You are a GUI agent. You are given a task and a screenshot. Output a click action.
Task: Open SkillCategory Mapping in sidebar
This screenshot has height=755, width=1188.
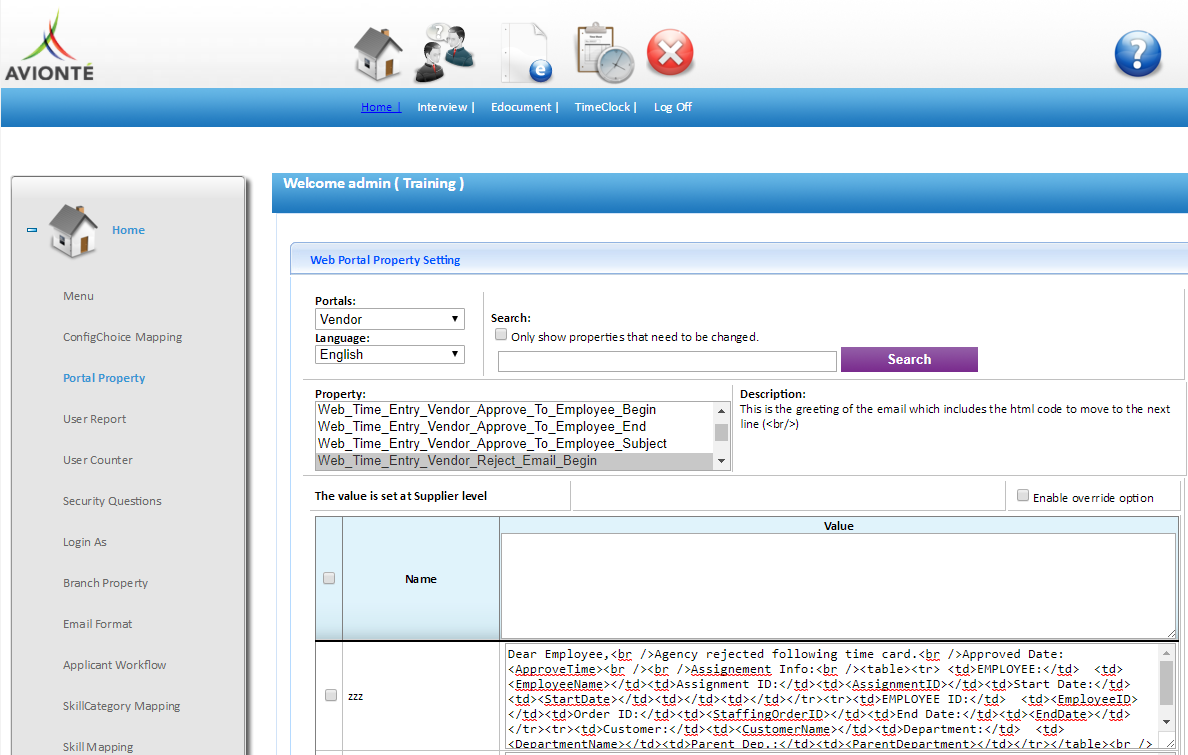pos(121,705)
